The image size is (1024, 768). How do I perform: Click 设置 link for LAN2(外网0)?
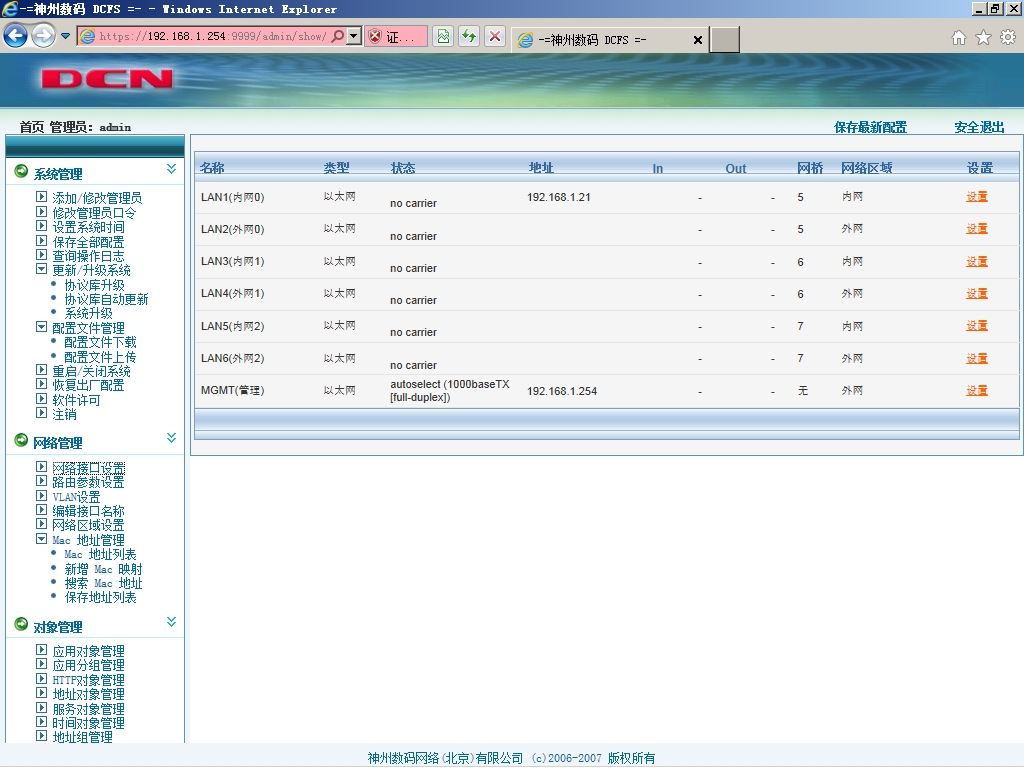(x=977, y=229)
